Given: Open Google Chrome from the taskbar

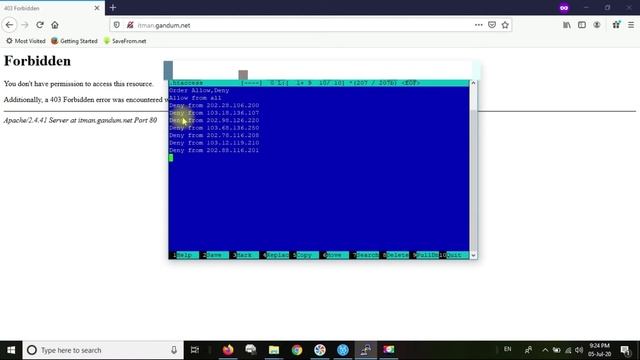Looking at the screenshot, I should pyautogui.click(x=297, y=350).
